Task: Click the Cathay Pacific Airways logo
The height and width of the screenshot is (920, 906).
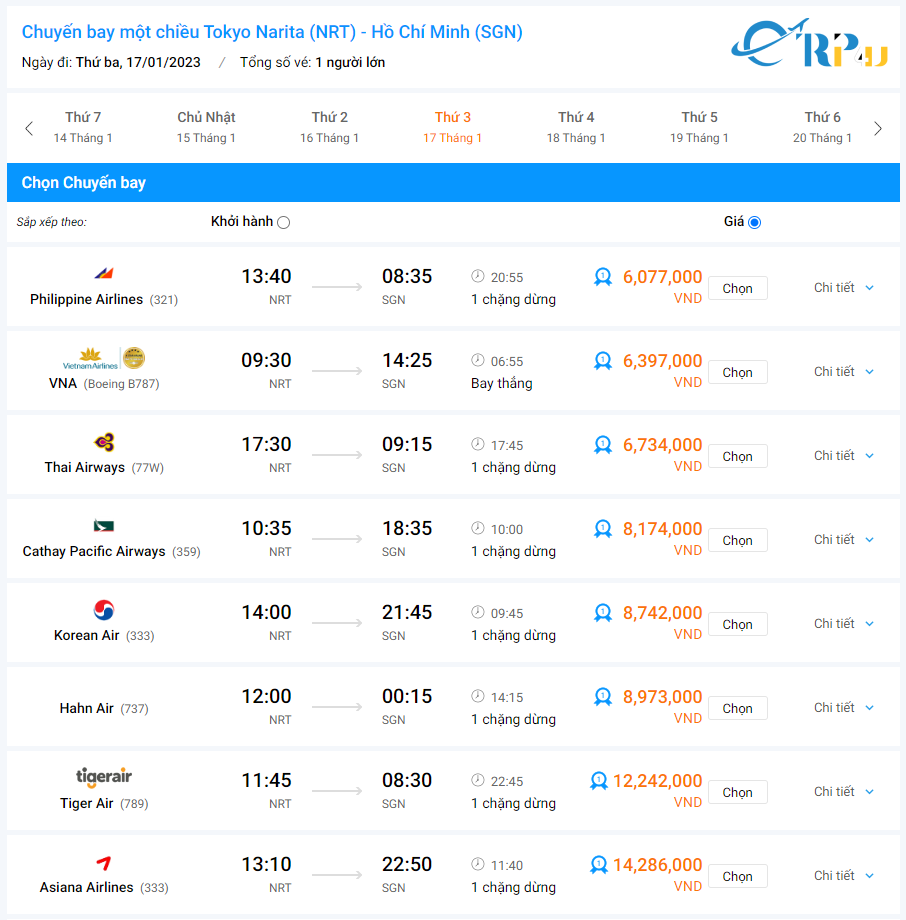Action: [104, 526]
